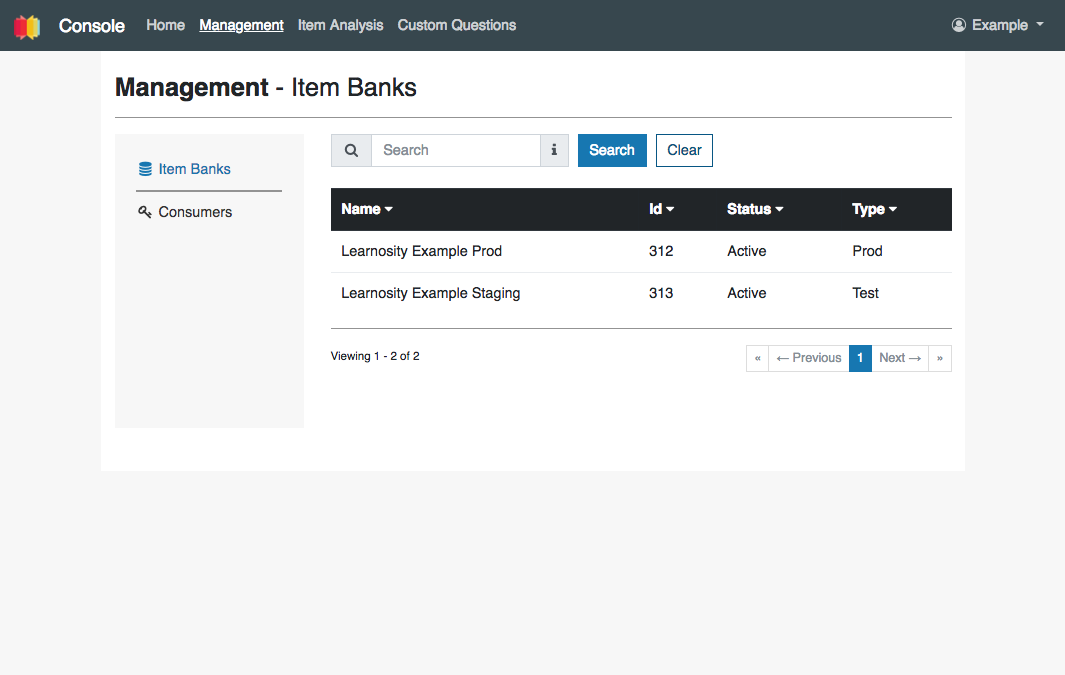This screenshot has width=1065, height=675.
Task: Click Id 313 cell
Action: (x=661, y=293)
